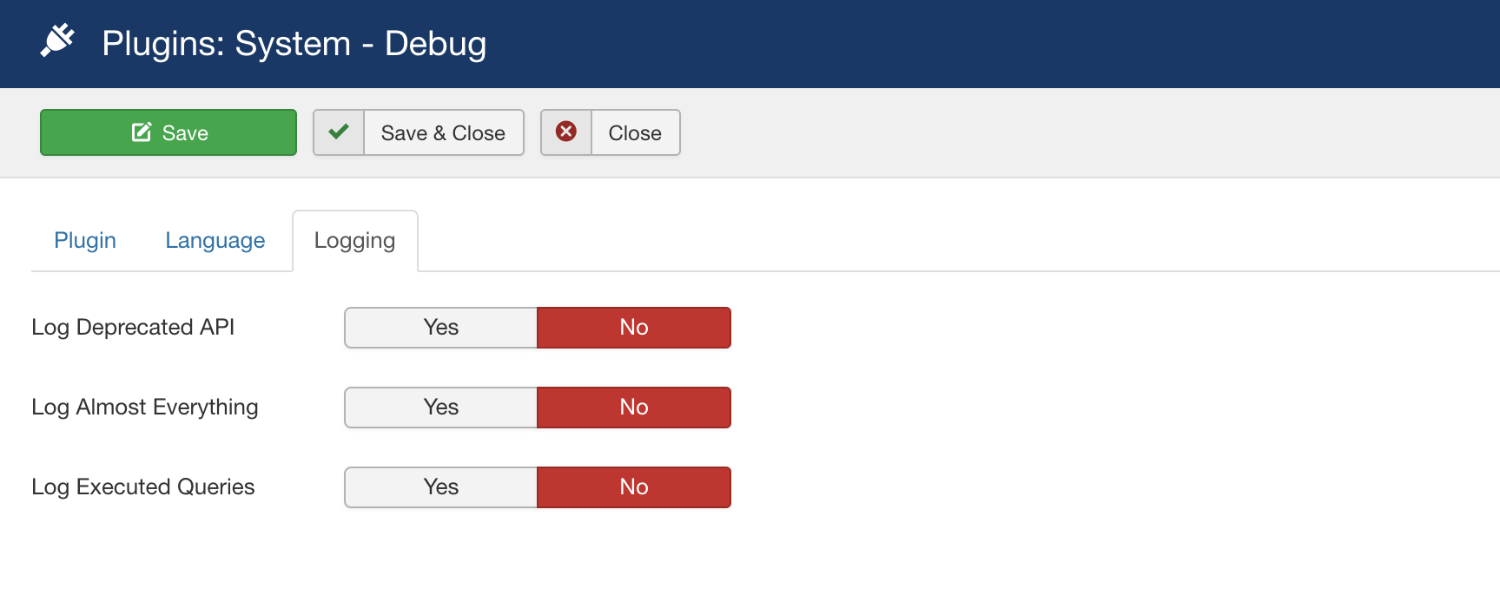Click the plug icon in the header
This screenshot has height=595, width=1500.
click(58, 42)
